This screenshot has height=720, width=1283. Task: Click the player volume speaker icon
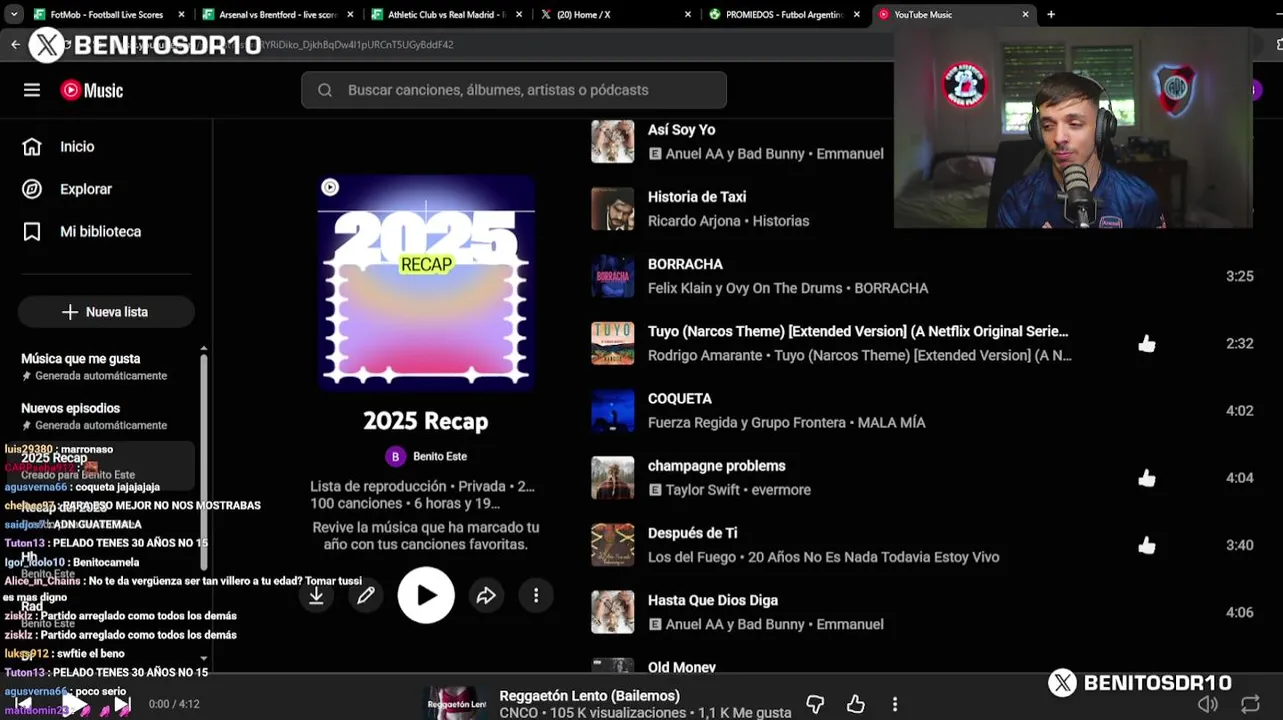point(1208,704)
